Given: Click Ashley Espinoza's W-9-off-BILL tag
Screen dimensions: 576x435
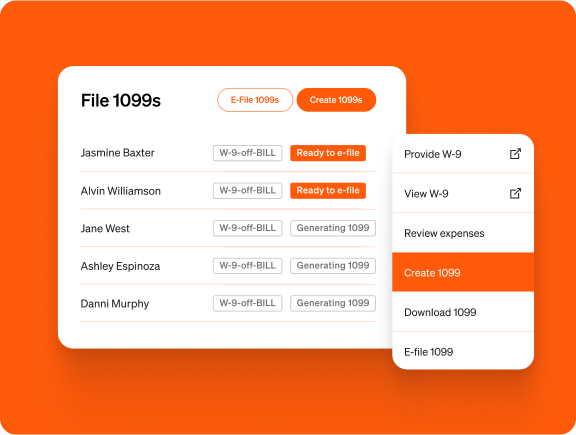Looking at the screenshot, I should tap(248, 265).
